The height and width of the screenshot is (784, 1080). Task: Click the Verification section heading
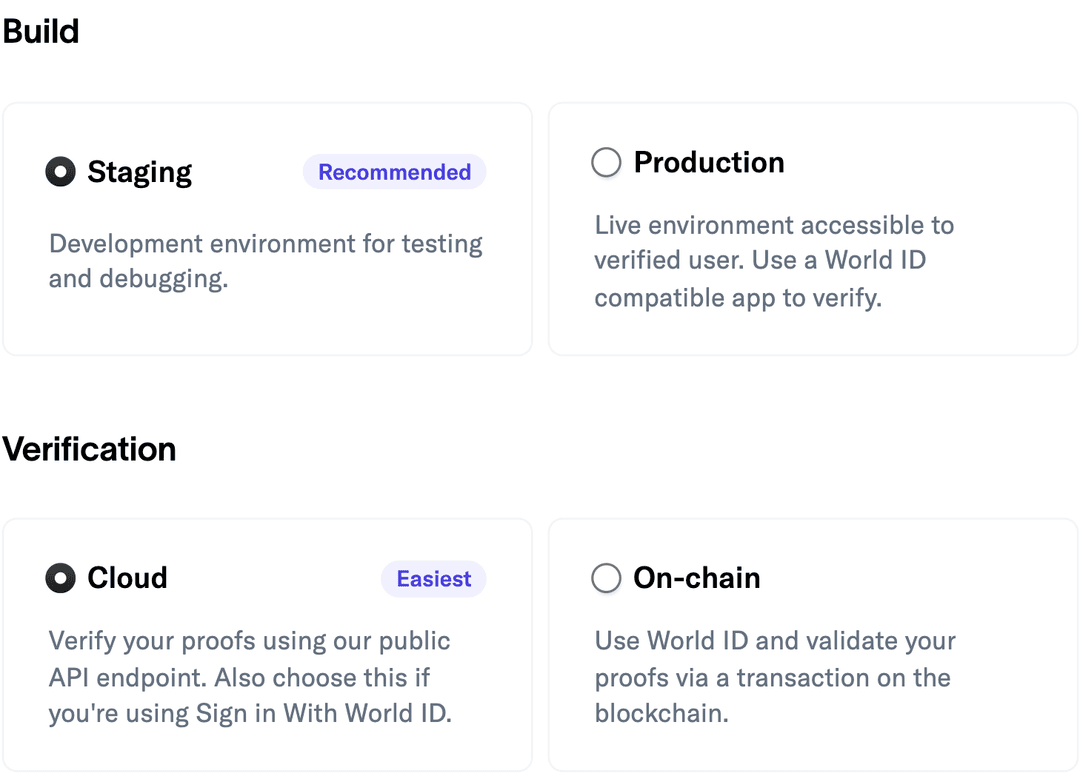pos(90,449)
